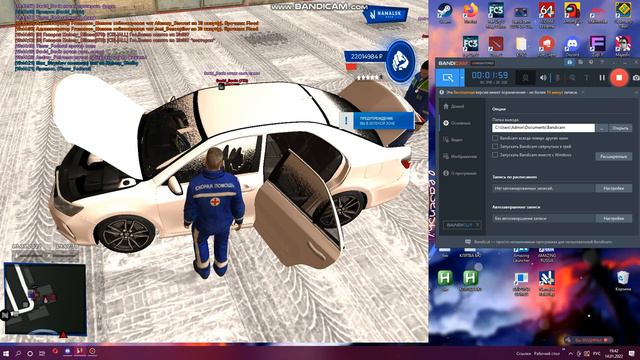Pause the Bandicam recording
Viewport: 640px width, 360px height.
pyautogui.click(x=602, y=78)
